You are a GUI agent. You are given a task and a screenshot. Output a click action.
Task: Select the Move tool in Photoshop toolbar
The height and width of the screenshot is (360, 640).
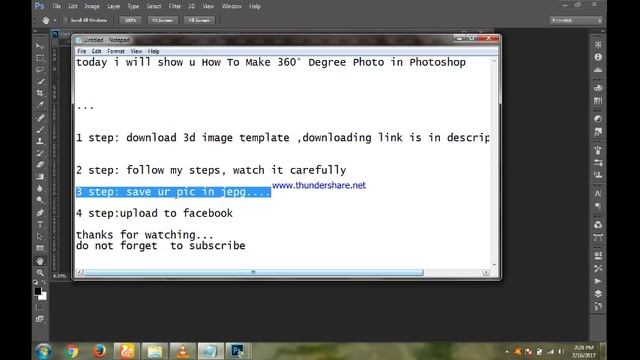coord(40,46)
